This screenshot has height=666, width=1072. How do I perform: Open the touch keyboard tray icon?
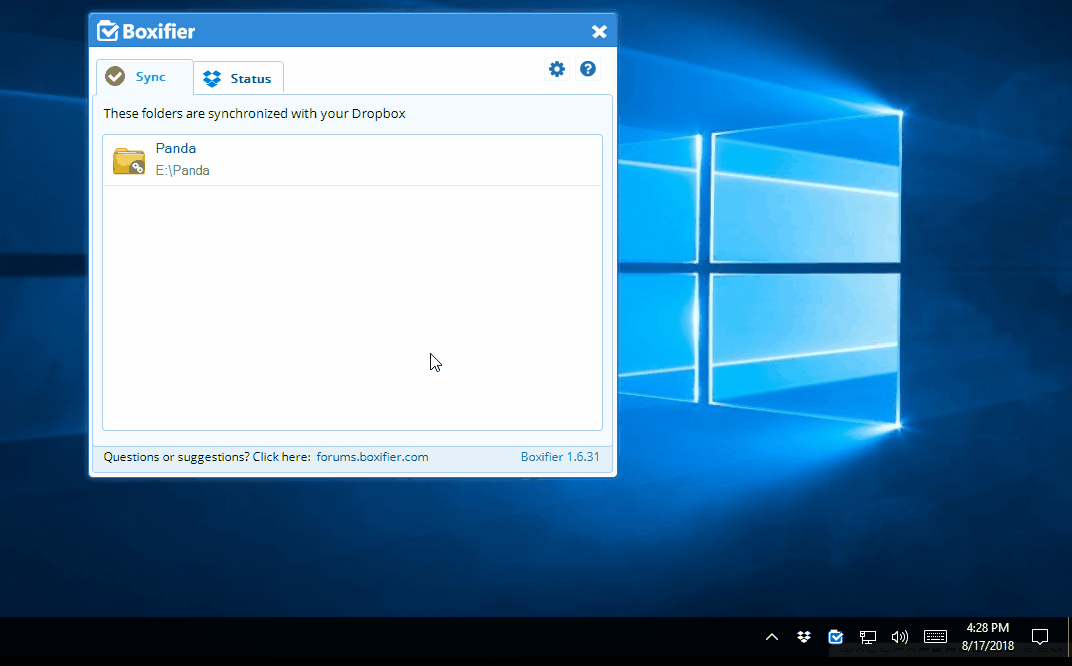point(935,637)
